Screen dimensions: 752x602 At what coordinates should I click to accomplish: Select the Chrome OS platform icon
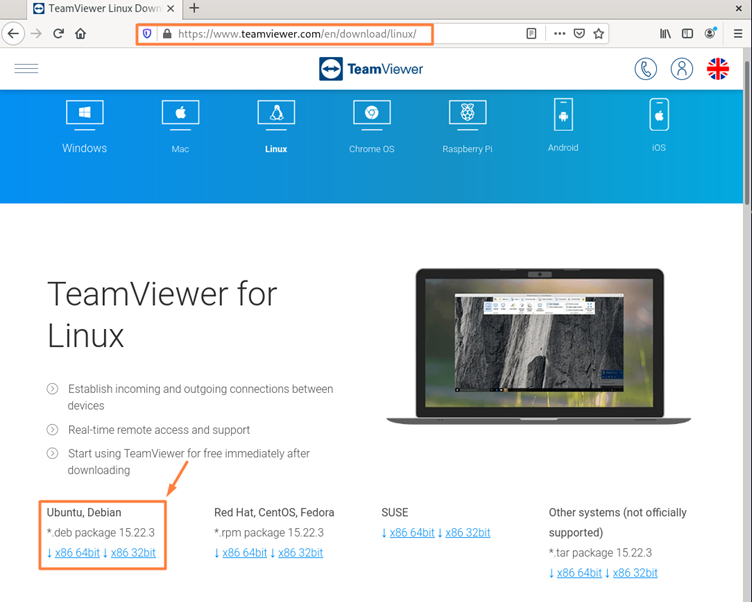(x=372, y=127)
